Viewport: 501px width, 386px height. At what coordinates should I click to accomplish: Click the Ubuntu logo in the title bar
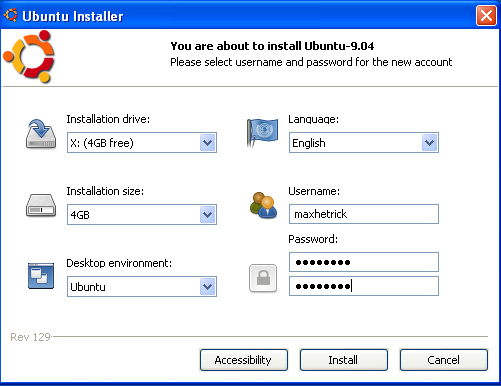[11, 15]
